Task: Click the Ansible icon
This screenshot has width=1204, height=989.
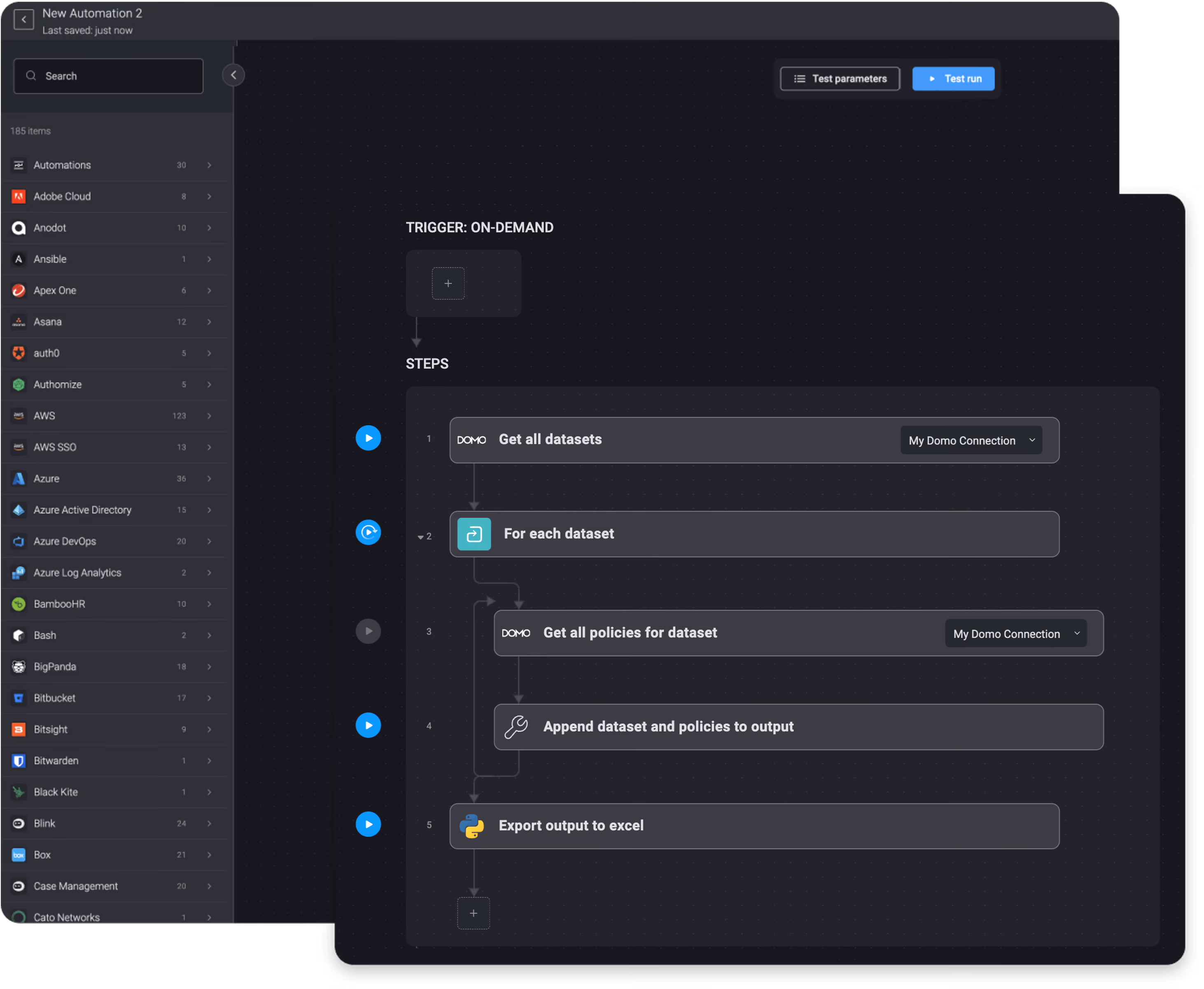Action: 19,259
